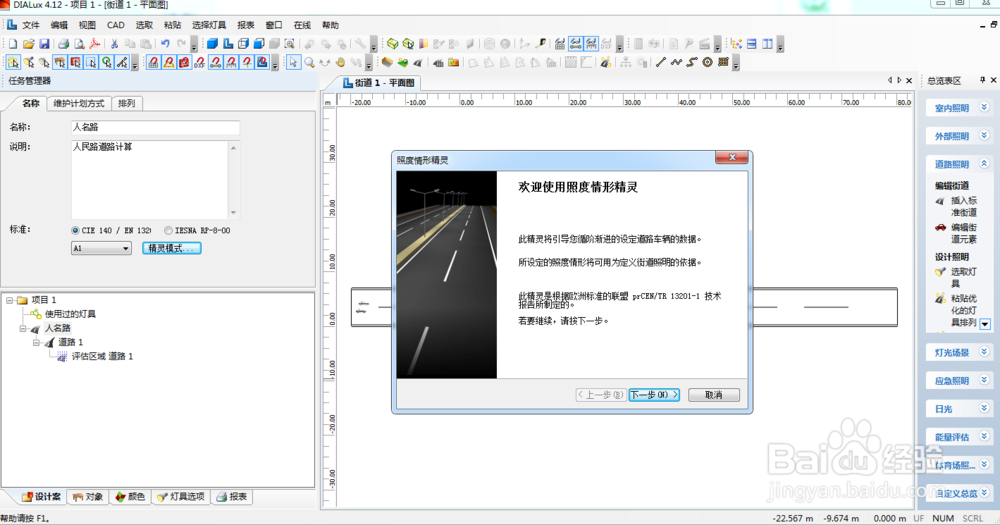1000x525 pixels.
Task: Undo the last action with the blue arrow
Action: (165, 43)
